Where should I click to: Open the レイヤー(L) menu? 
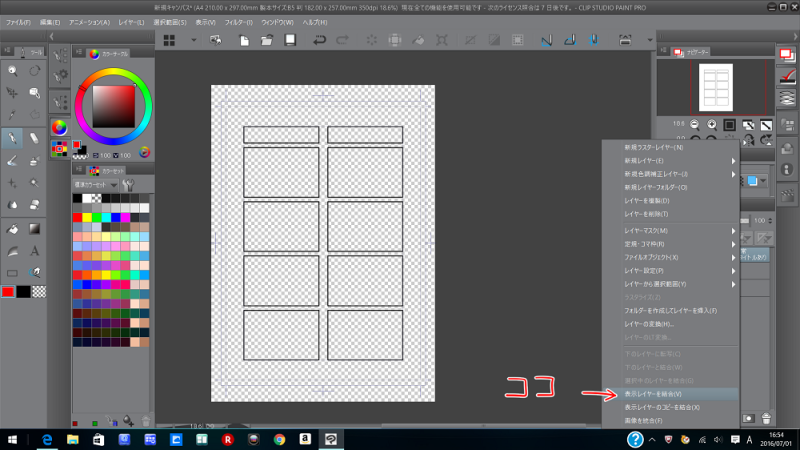pyautogui.click(x=131, y=22)
